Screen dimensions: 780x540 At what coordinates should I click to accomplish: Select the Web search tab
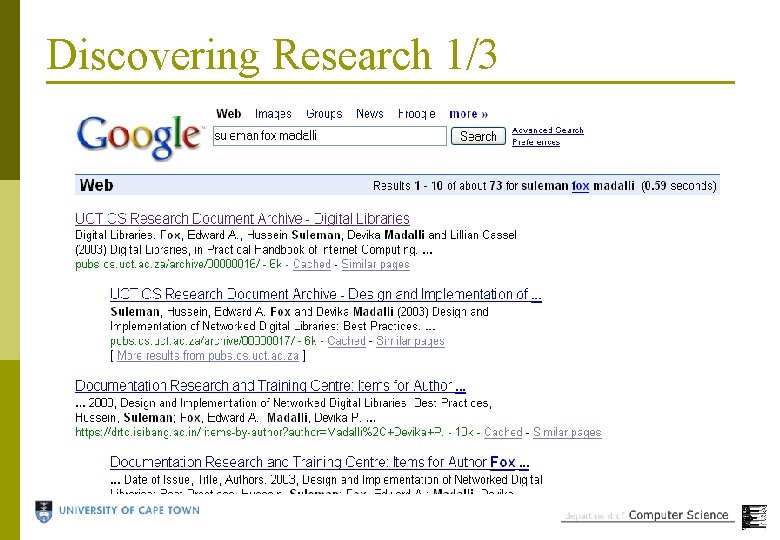228,114
